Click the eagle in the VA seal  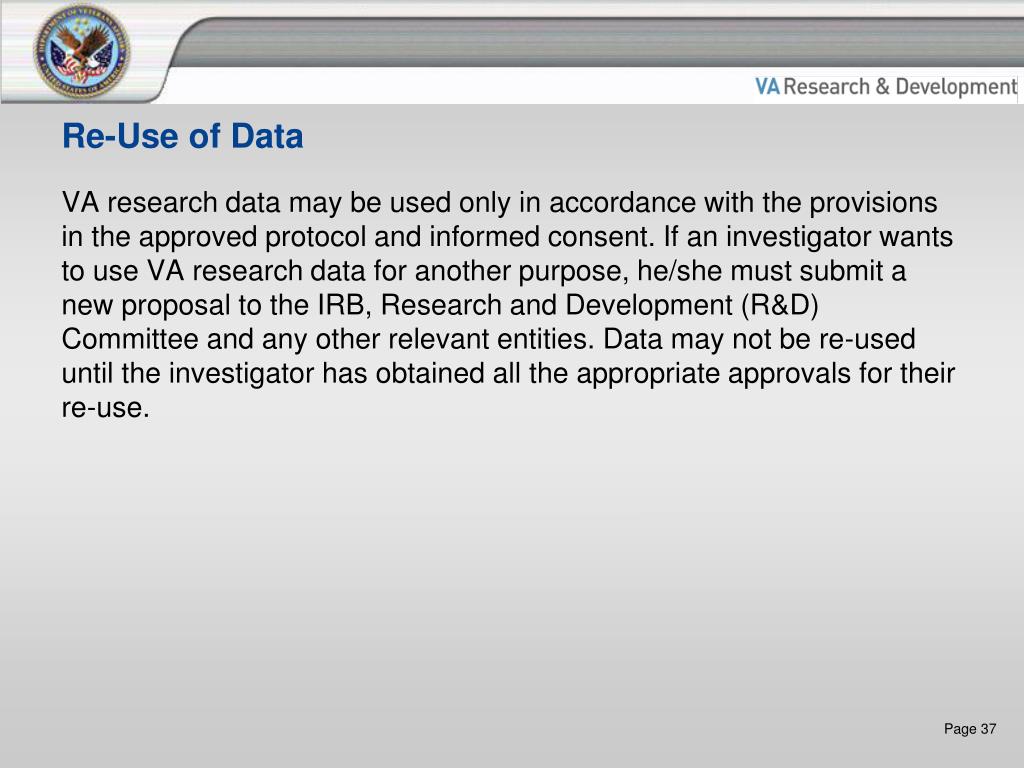pyautogui.click(x=82, y=51)
